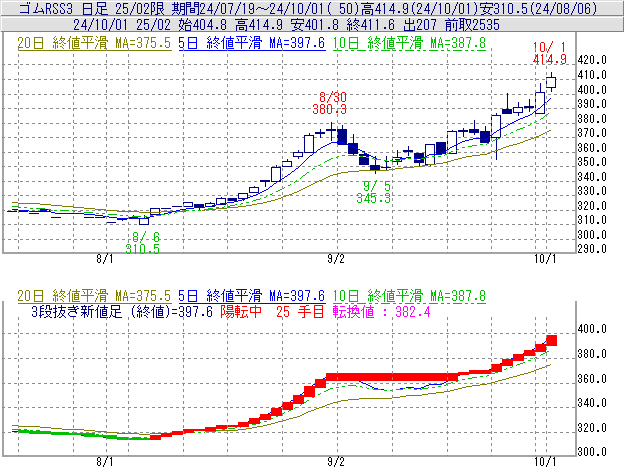
Task: Click the 10日 終値平滑 legend in lower chart
Action: [409, 296]
